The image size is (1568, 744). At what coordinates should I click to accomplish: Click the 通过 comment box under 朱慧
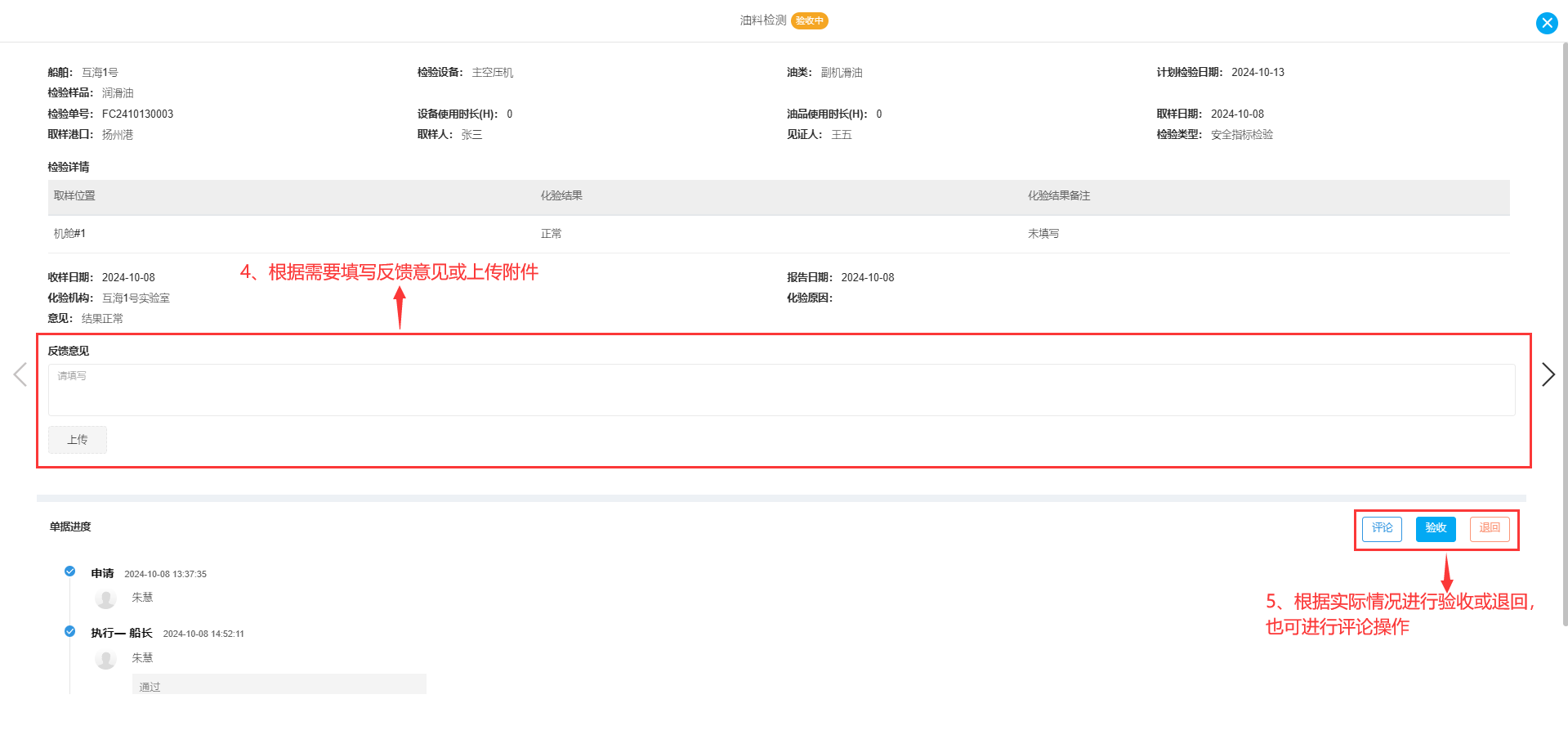(279, 685)
